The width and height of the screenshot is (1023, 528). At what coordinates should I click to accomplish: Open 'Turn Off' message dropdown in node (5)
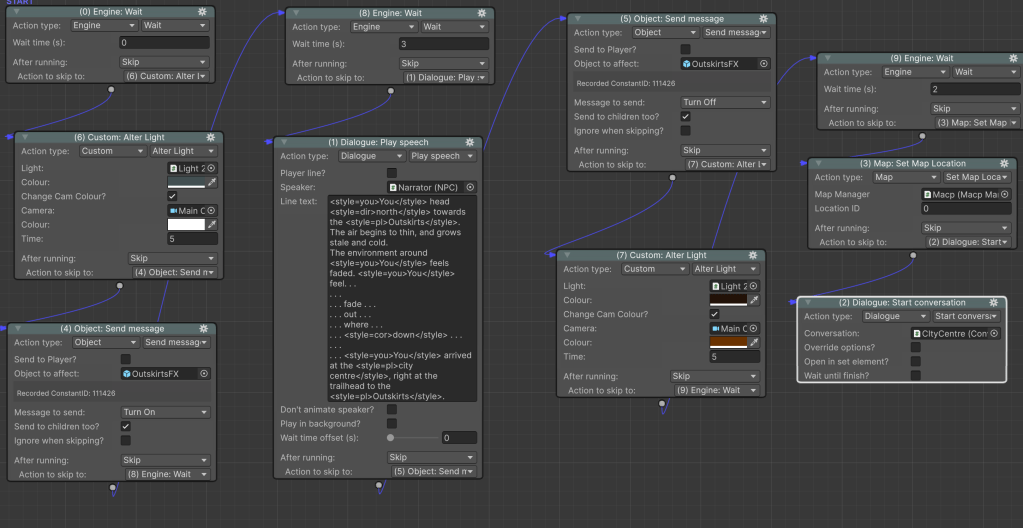[724, 102]
